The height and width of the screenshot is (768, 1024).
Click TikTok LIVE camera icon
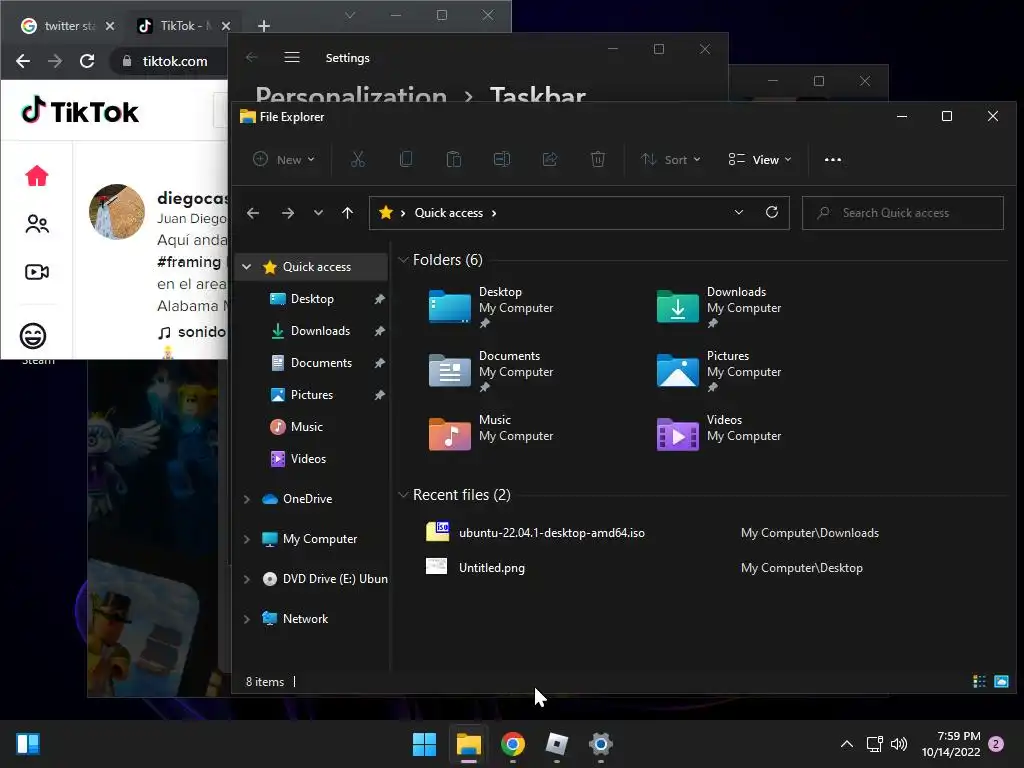pos(37,272)
